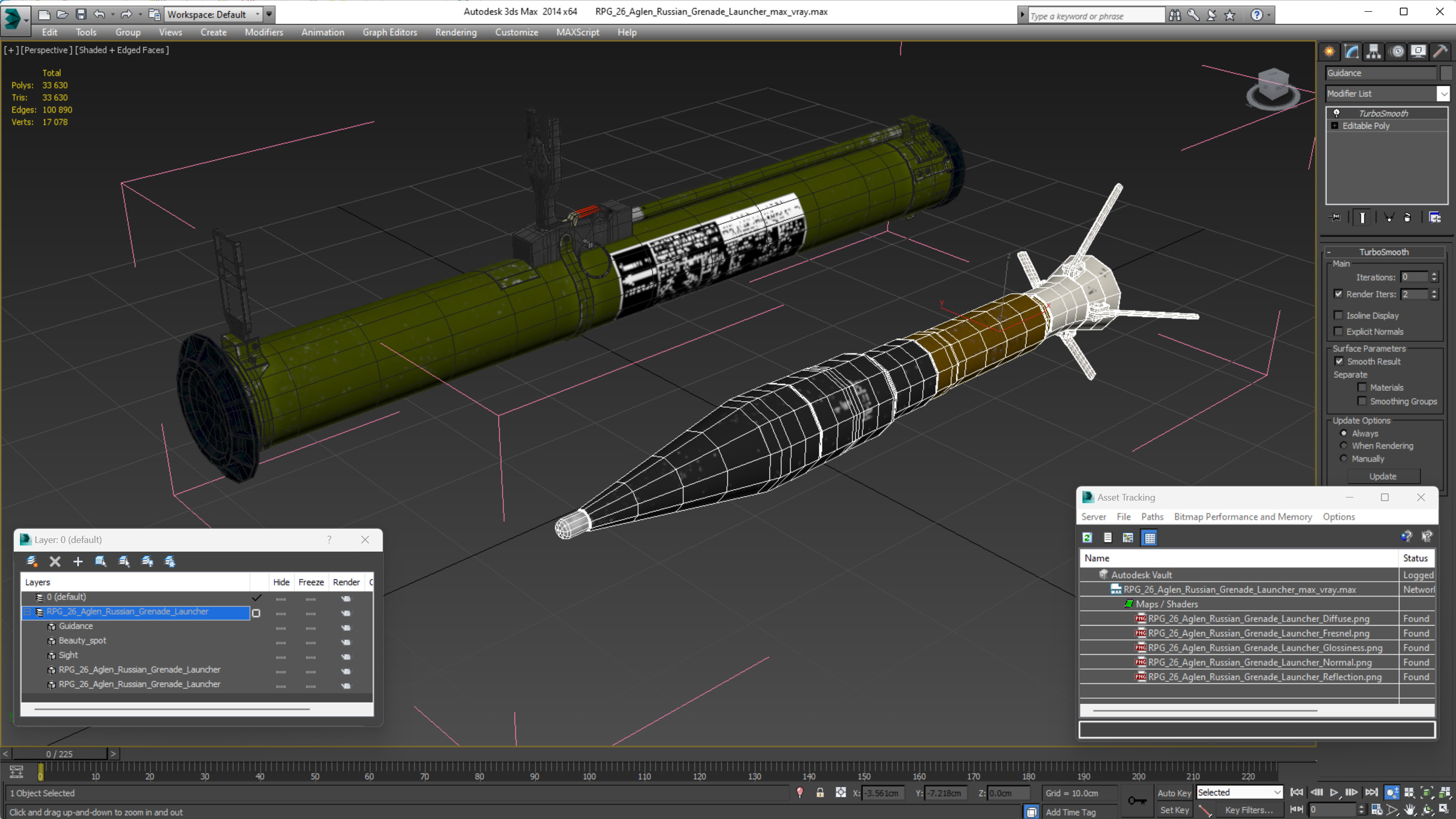Click Render Iters spinner arrows
Viewport: 1456px width, 819px height.
coord(1434,294)
